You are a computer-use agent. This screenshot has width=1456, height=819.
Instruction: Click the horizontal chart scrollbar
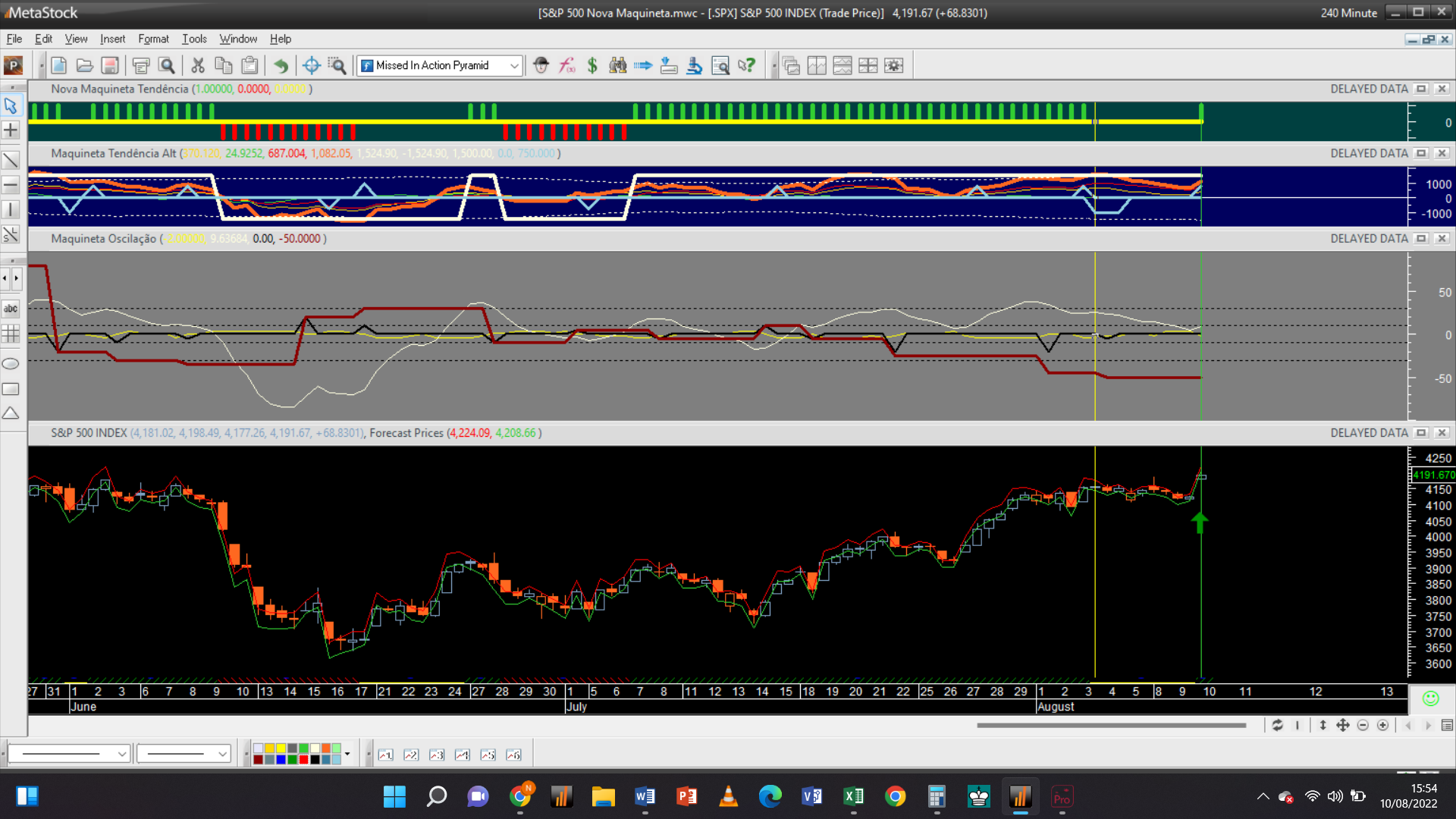[x=1111, y=726]
